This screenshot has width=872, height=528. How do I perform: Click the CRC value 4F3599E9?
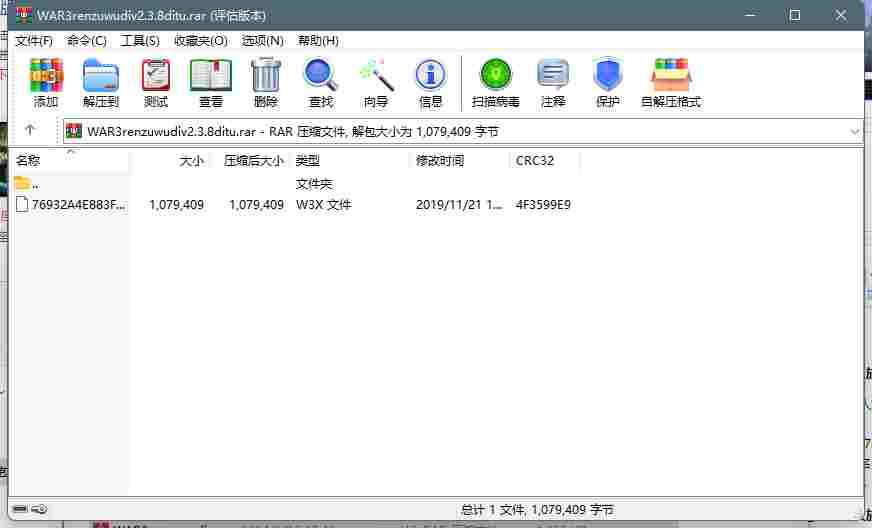pos(543,205)
